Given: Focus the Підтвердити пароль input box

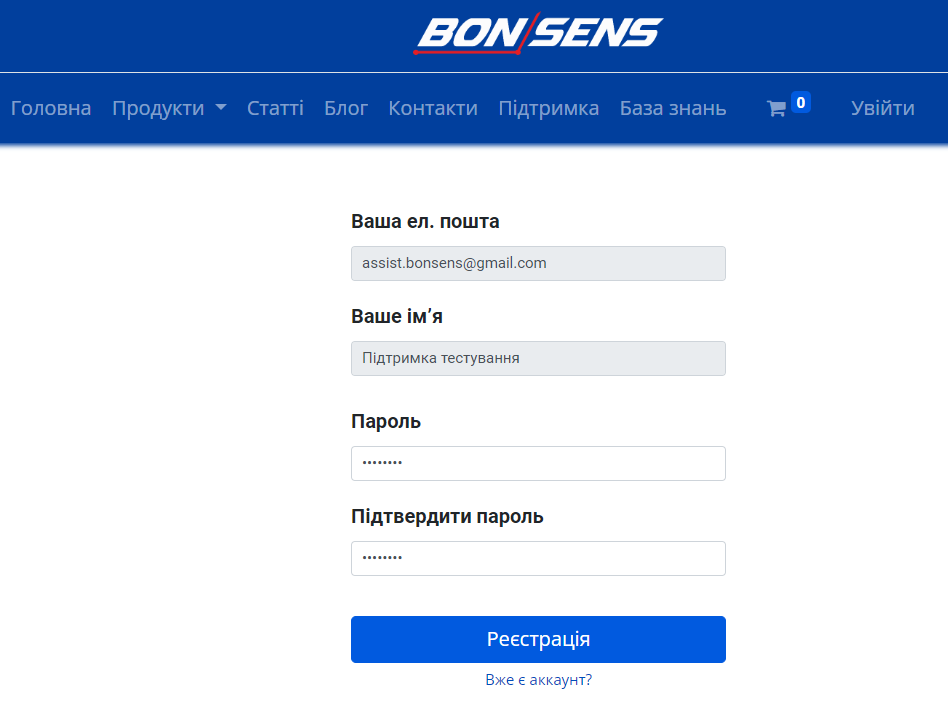Looking at the screenshot, I should pos(538,558).
